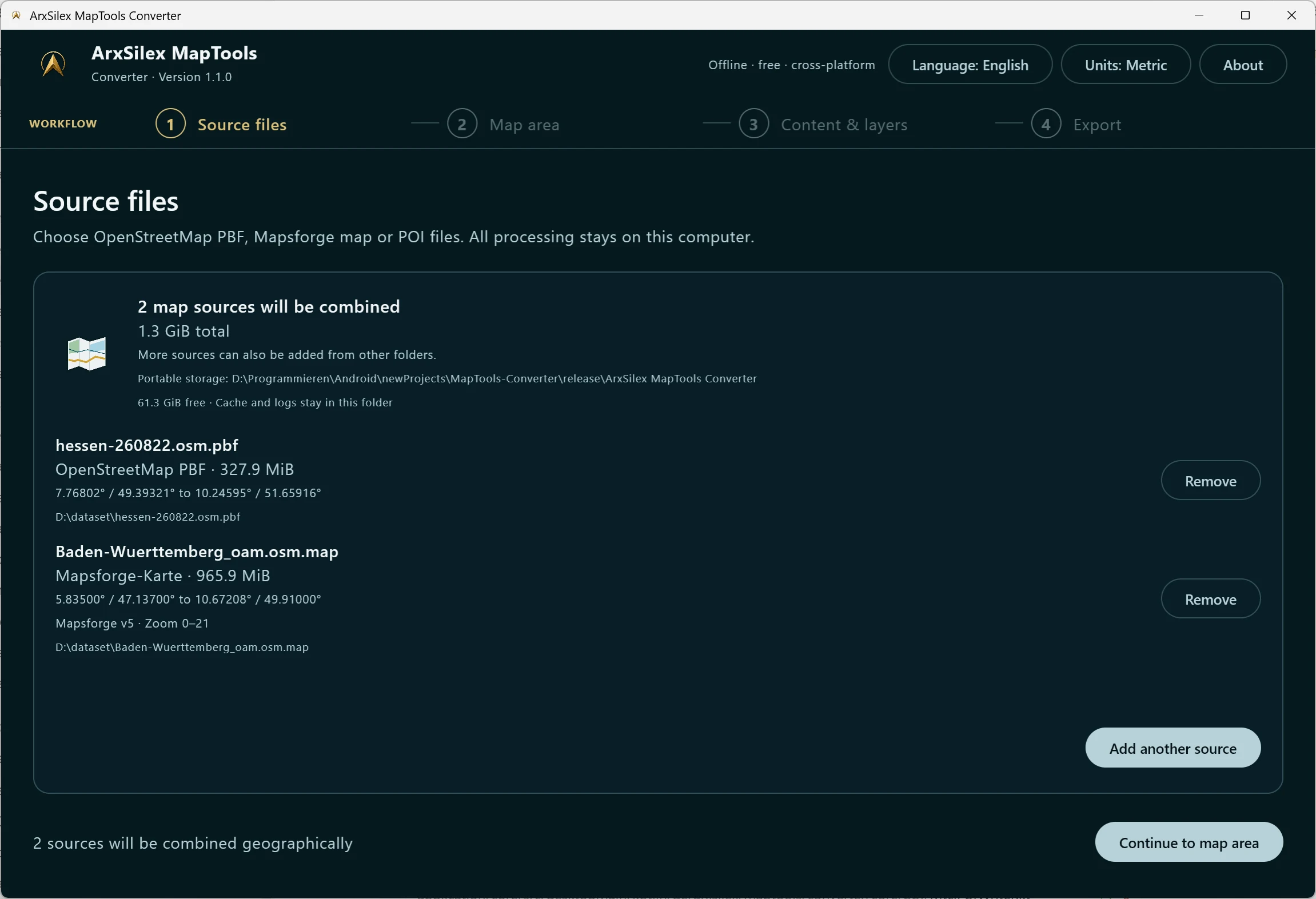The height and width of the screenshot is (899, 1316).
Task: Click Baden bounds "5.83500° / 47.13700°" line
Action: point(188,599)
